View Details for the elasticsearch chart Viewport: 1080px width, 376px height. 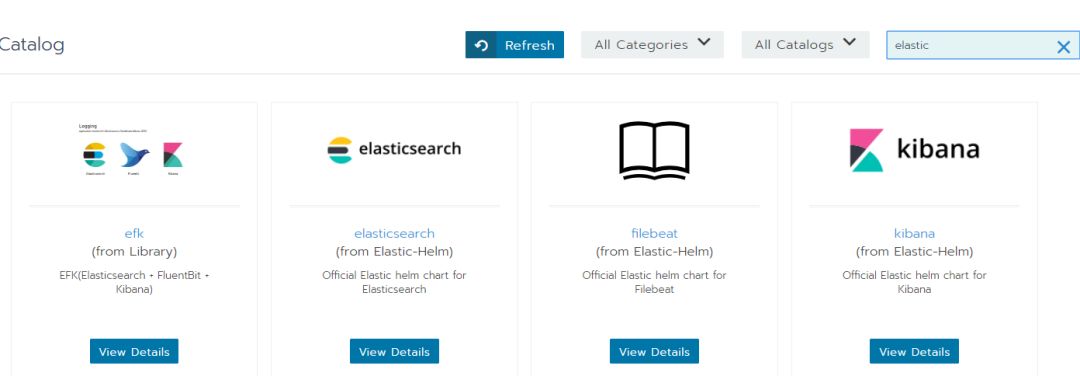click(394, 351)
